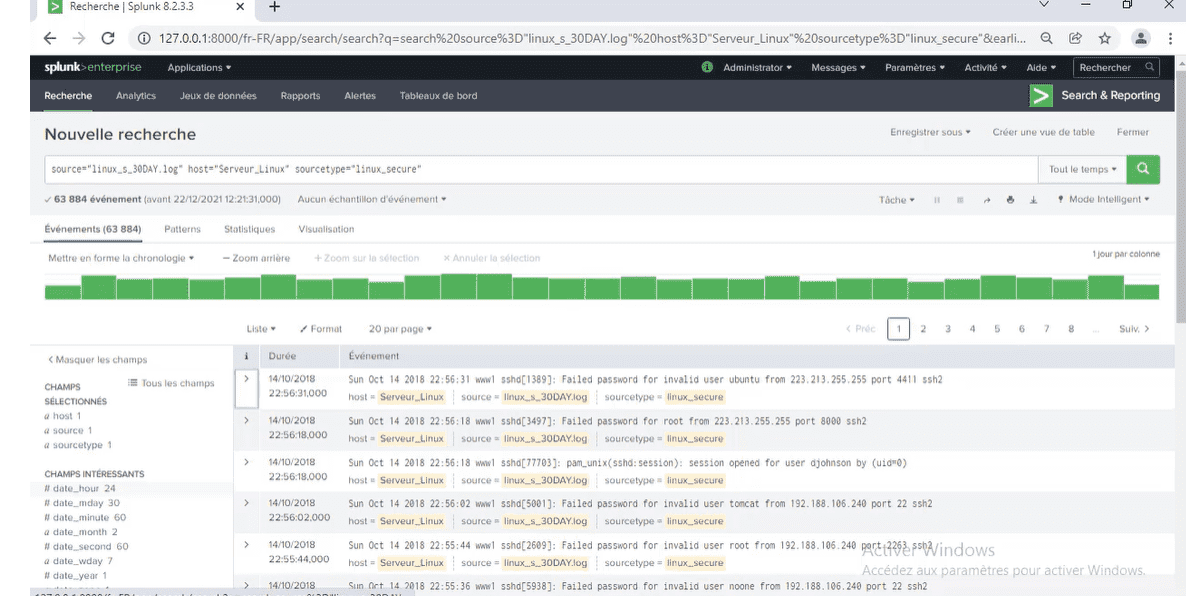Screen dimensions: 1186x596
Task: Open the Alertes nav item
Action: (x=360, y=96)
